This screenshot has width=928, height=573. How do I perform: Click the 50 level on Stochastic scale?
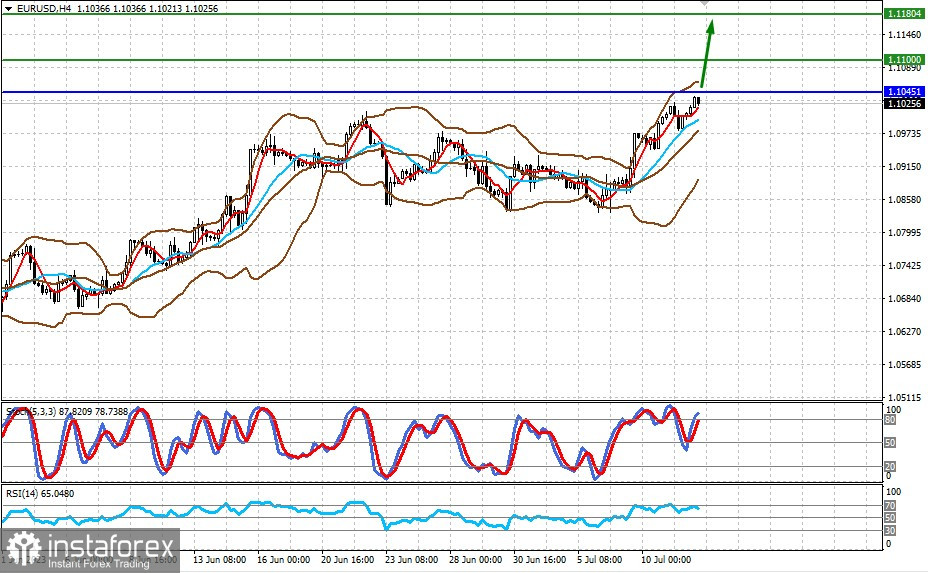890,443
